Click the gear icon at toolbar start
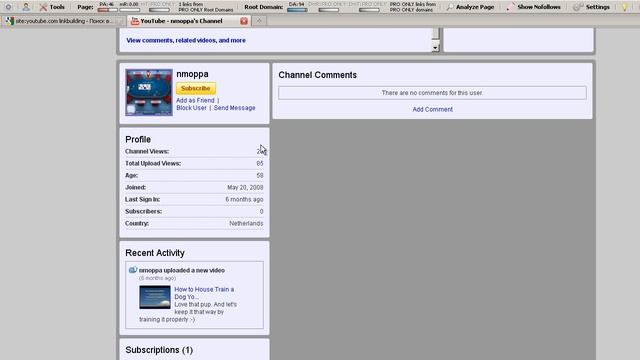 8,7
